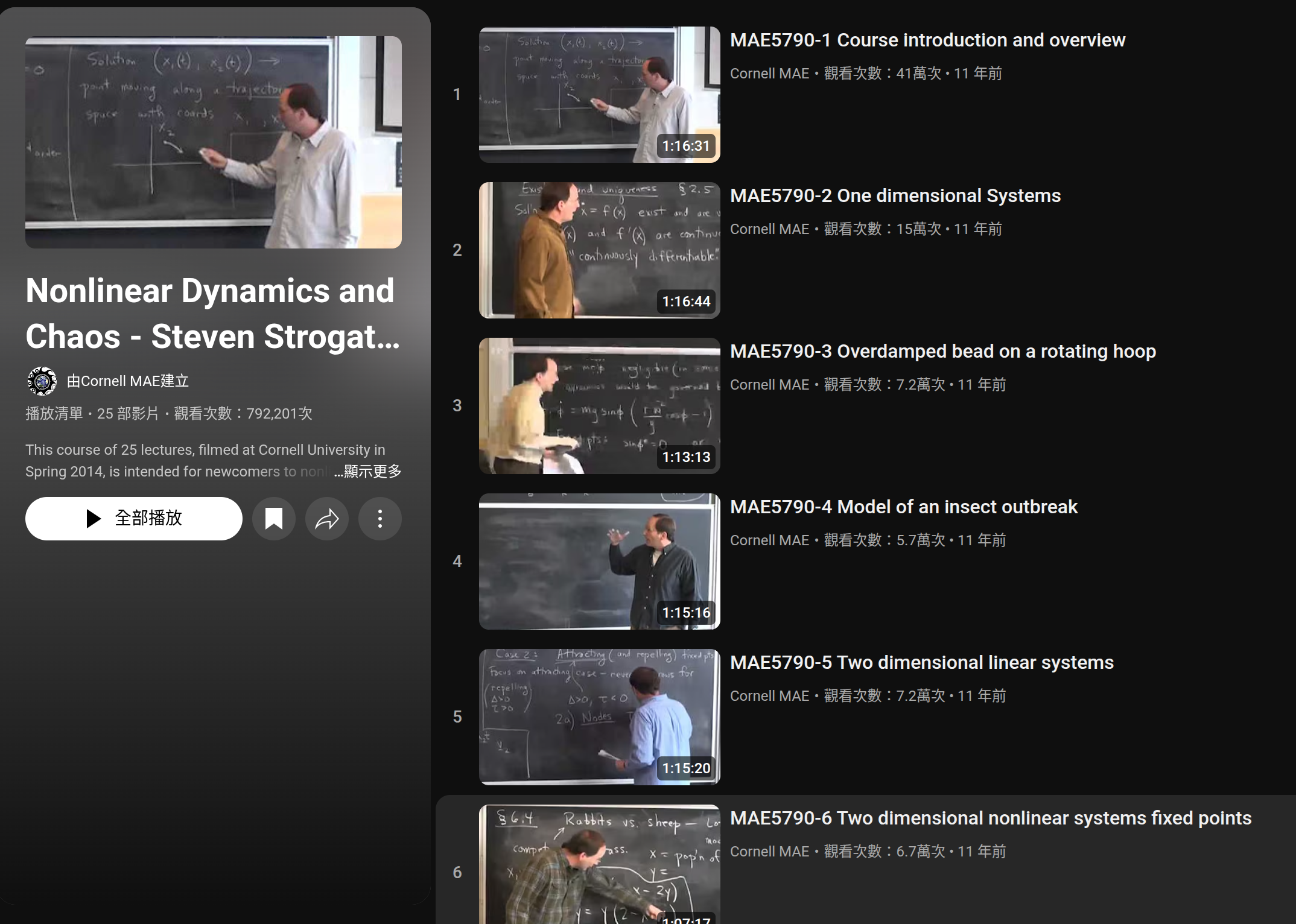Click the 1:16:44 duration badge on video 2
Screen dimensions: 1296x924
point(686,302)
